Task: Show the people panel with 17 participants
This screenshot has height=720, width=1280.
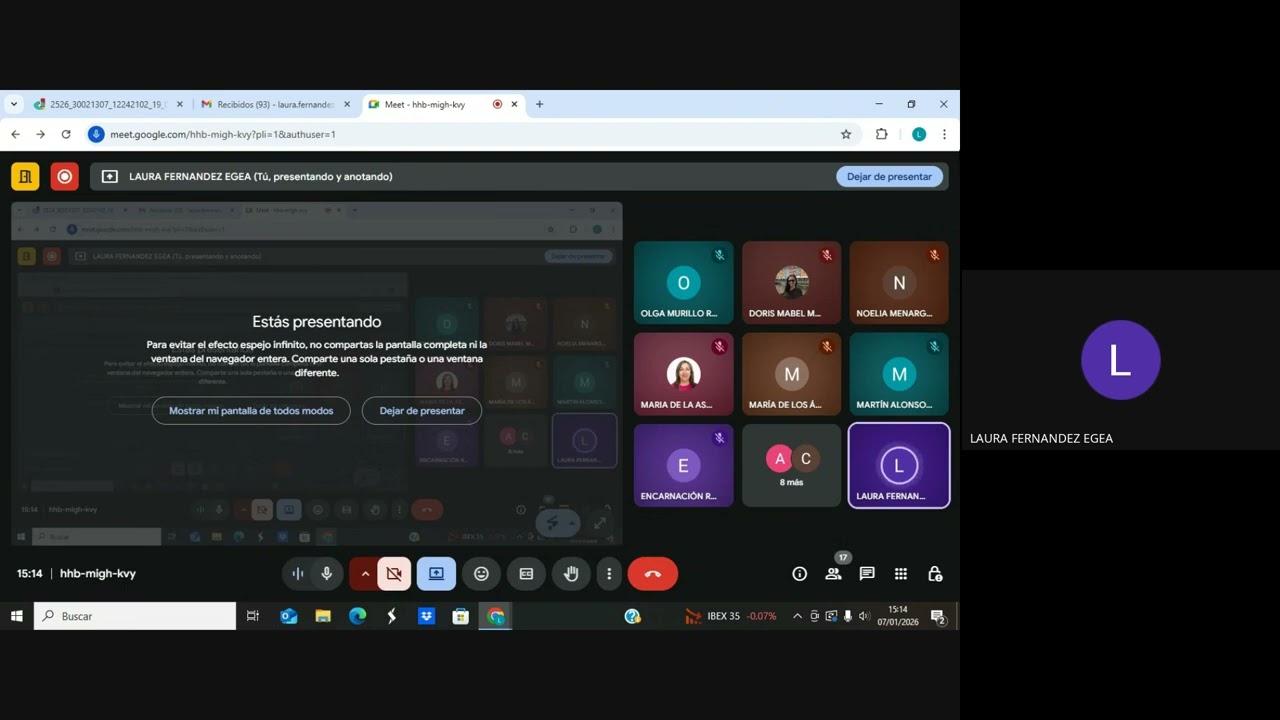Action: 833,574
